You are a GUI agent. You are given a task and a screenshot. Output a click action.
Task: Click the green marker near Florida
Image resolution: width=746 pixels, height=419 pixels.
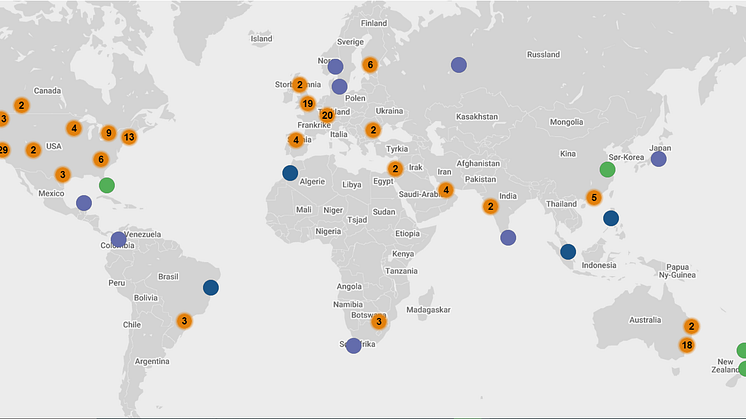(x=107, y=184)
